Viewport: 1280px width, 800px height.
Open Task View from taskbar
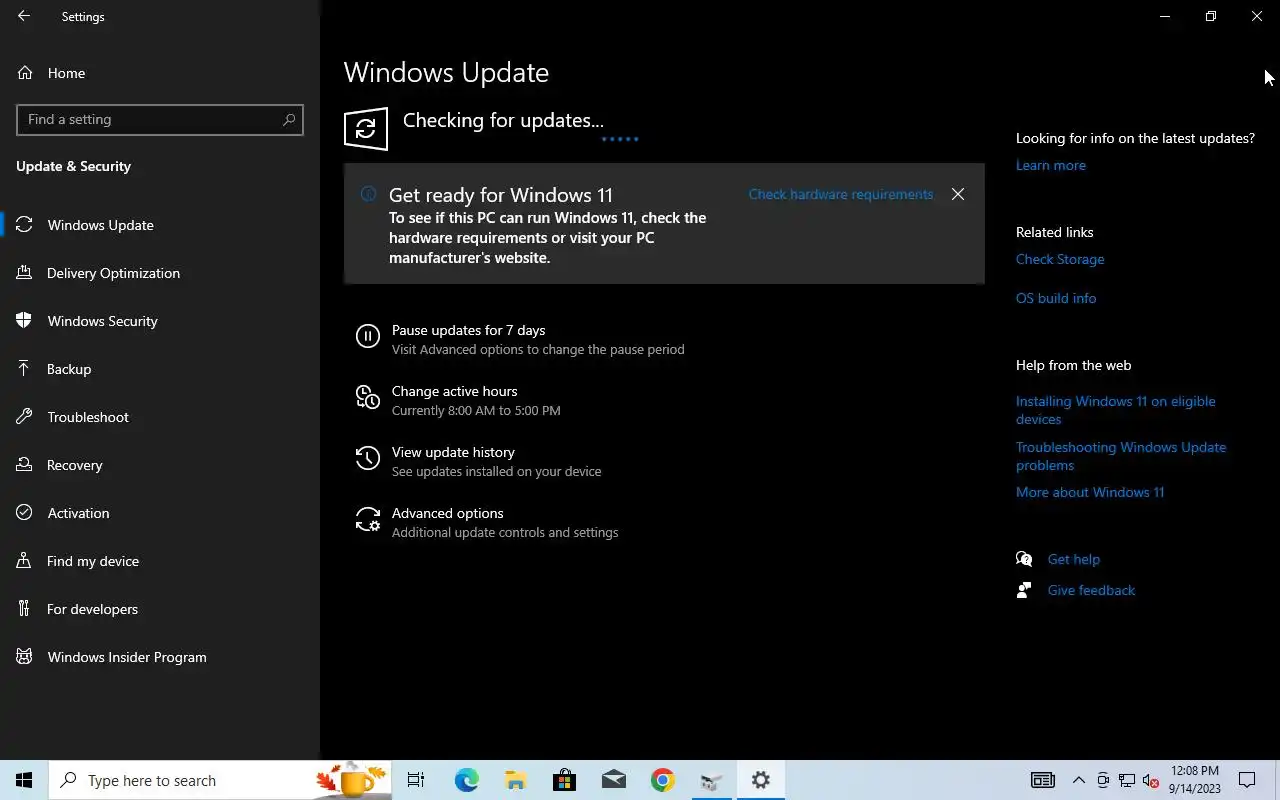click(x=416, y=780)
